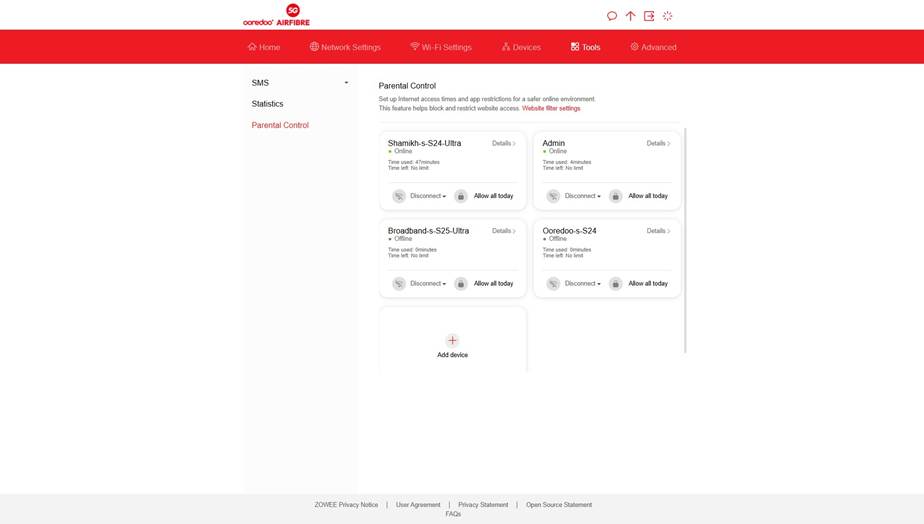Viewport: 924px width, 524px height.
Task: Click disconnect icon on Ooredoo-s-S24 card
Action: 553,284
